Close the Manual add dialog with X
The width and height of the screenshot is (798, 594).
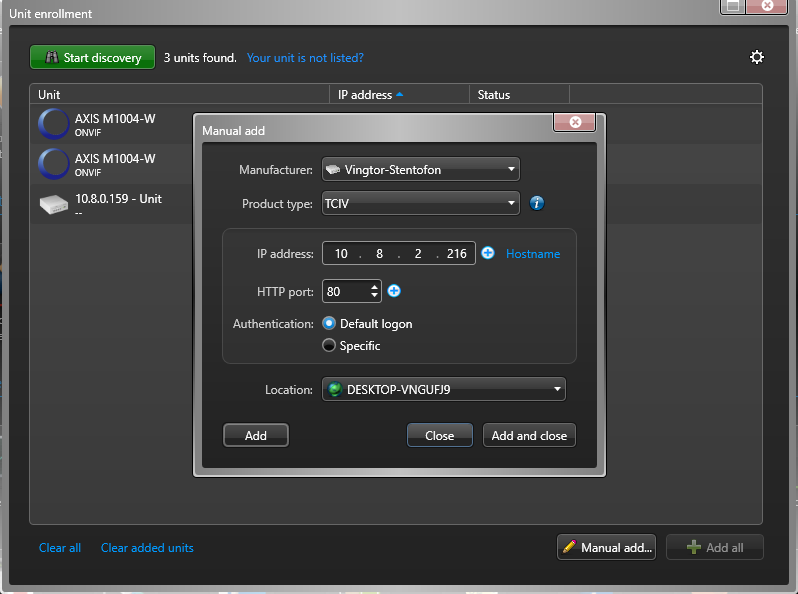tap(575, 122)
